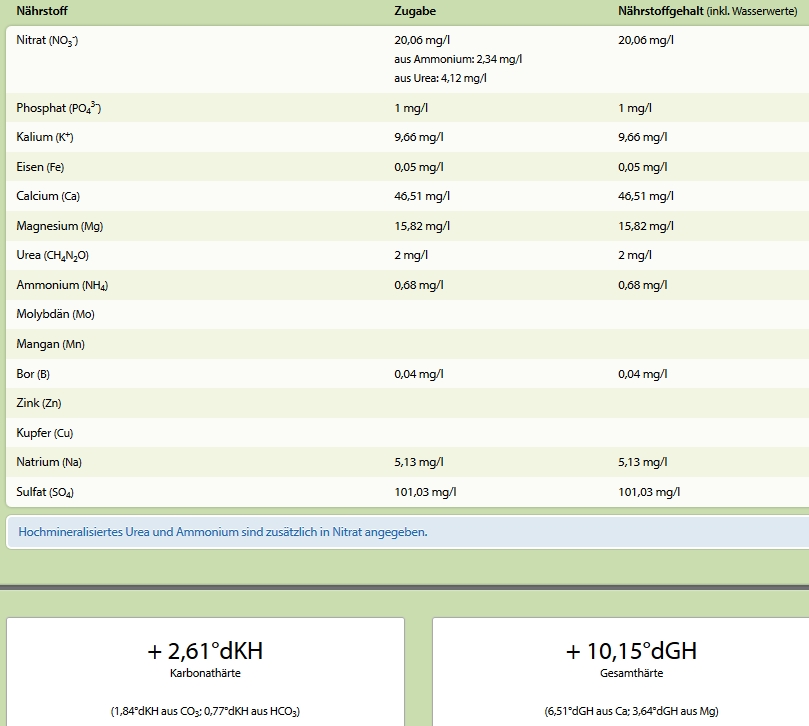Click the Ammonium (NH4) label
Screen dimensions: 809x726
coord(62,285)
